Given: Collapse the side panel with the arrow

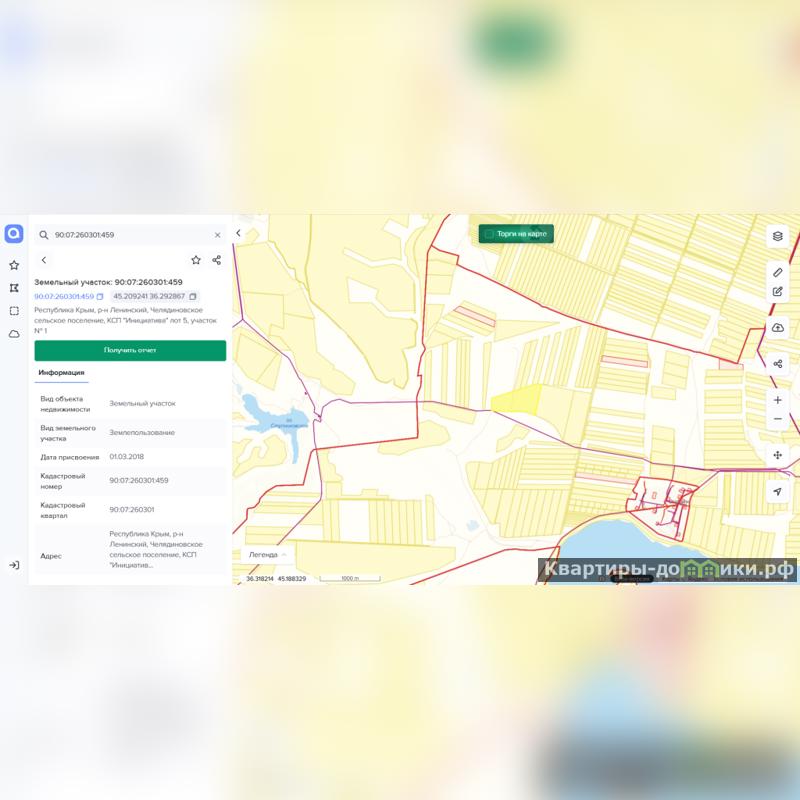Looking at the screenshot, I should [x=238, y=234].
